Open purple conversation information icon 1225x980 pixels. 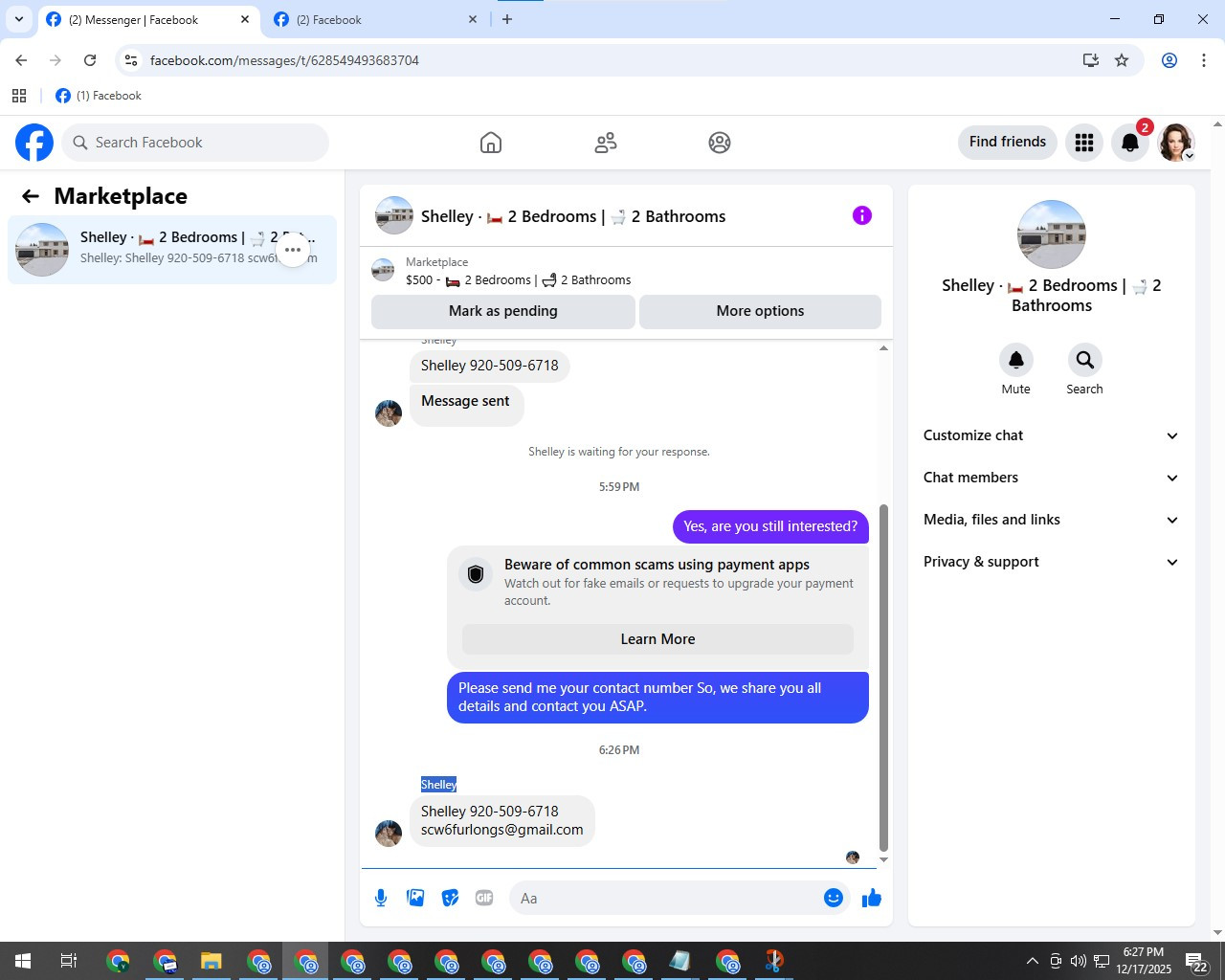(x=862, y=215)
